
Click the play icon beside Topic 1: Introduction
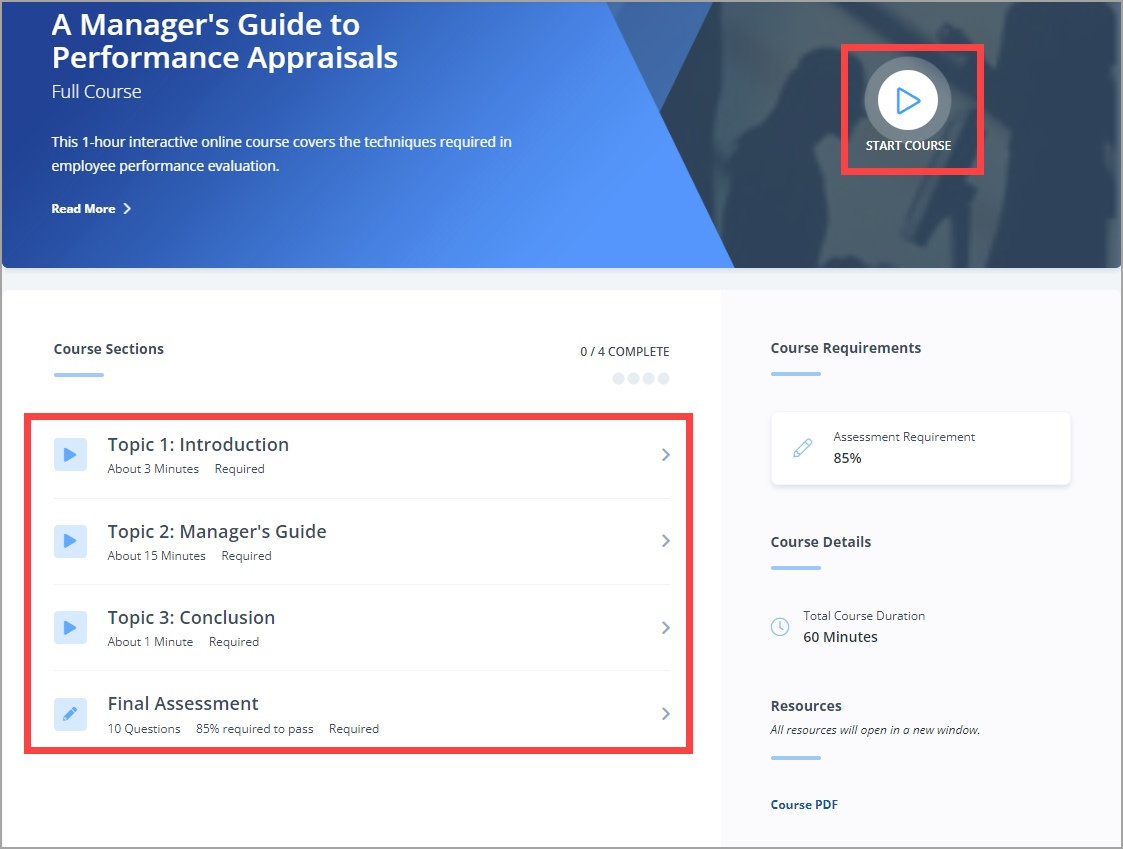coord(70,455)
